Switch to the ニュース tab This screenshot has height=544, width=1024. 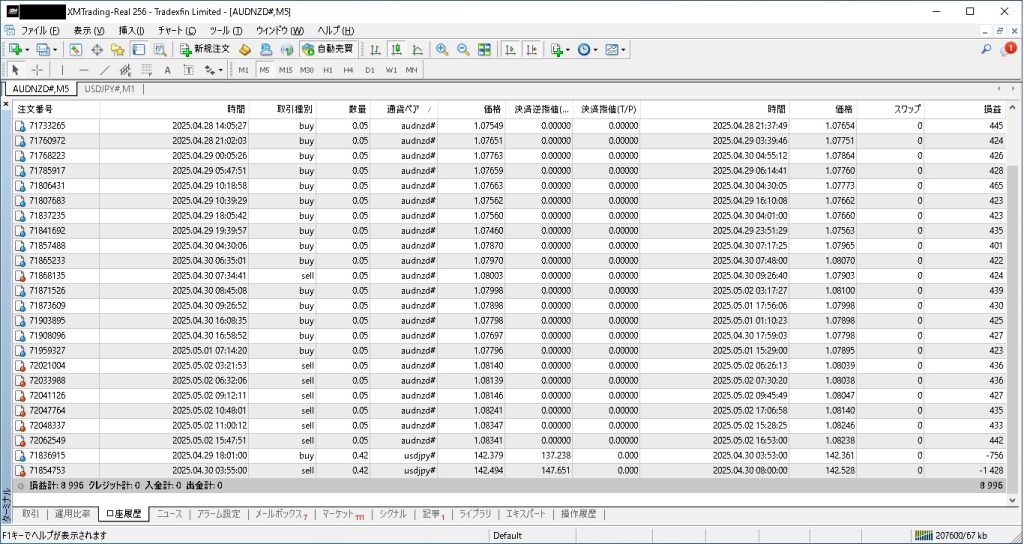(169, 514)
